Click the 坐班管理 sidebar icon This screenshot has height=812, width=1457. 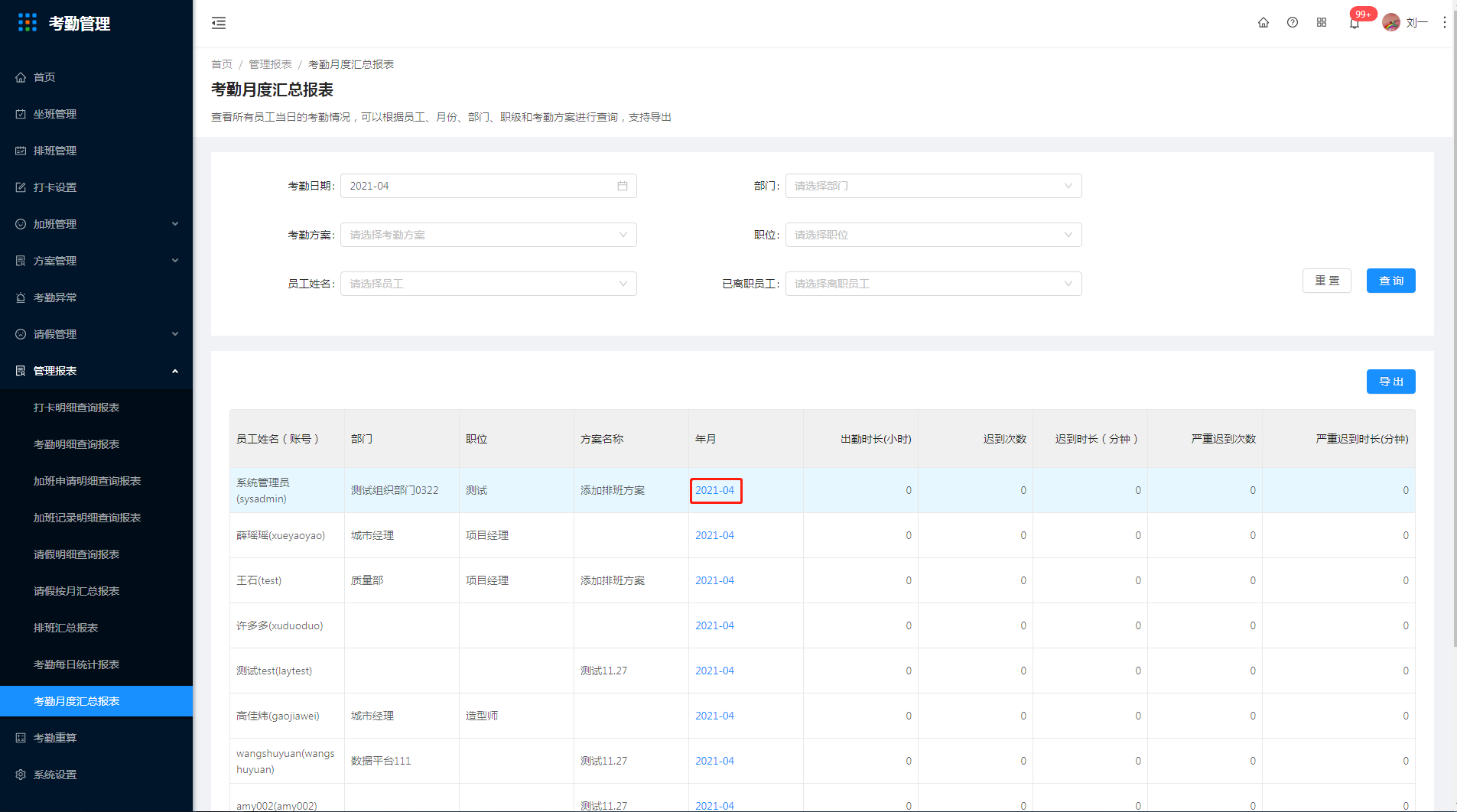21,114
